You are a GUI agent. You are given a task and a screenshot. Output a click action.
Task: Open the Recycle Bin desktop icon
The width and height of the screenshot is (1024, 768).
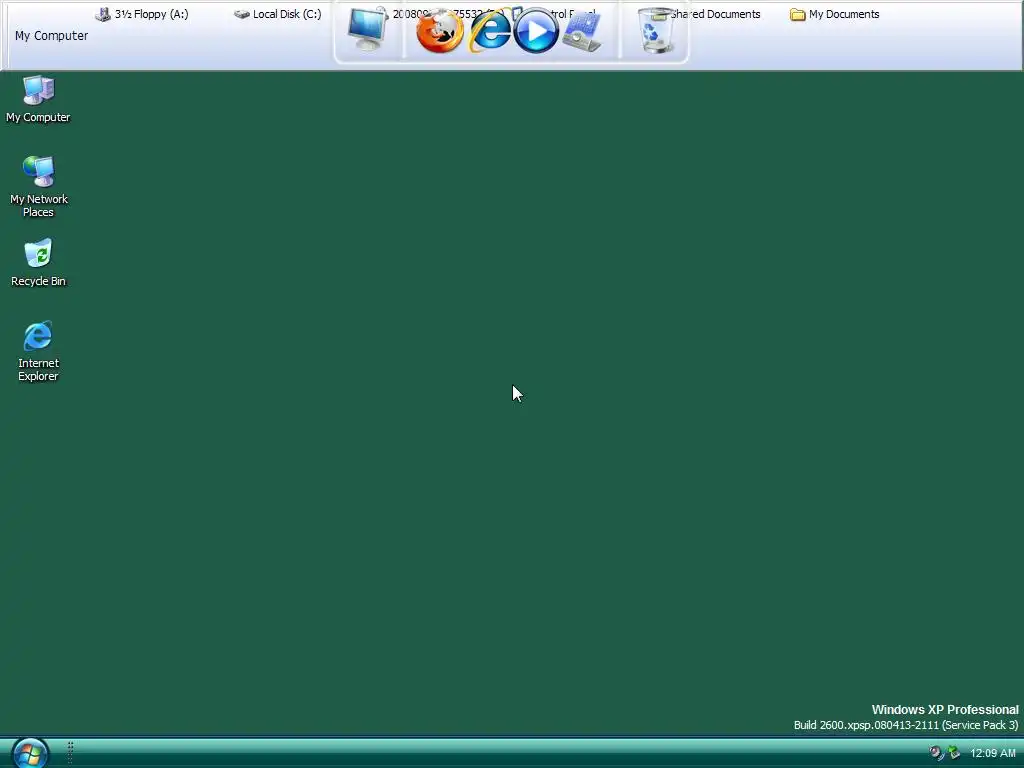(38, 263)
